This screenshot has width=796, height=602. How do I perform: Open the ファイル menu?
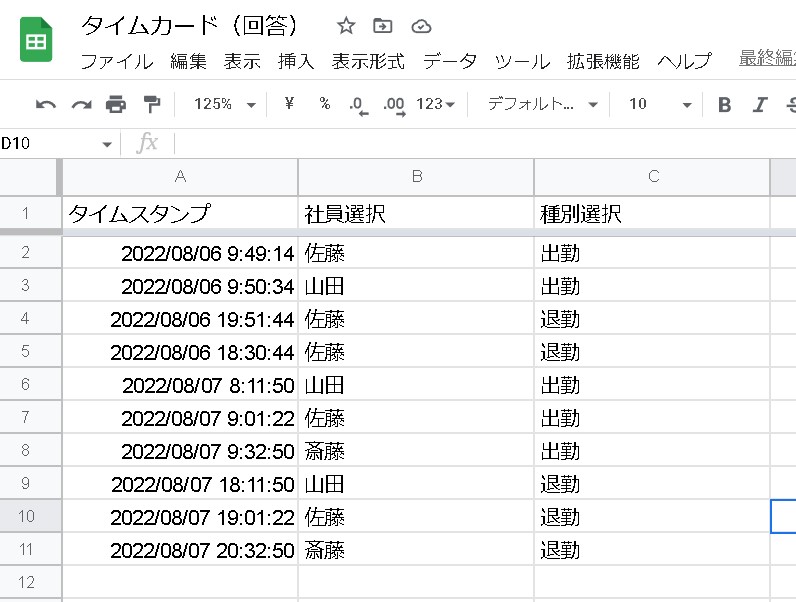coord(116,61)
